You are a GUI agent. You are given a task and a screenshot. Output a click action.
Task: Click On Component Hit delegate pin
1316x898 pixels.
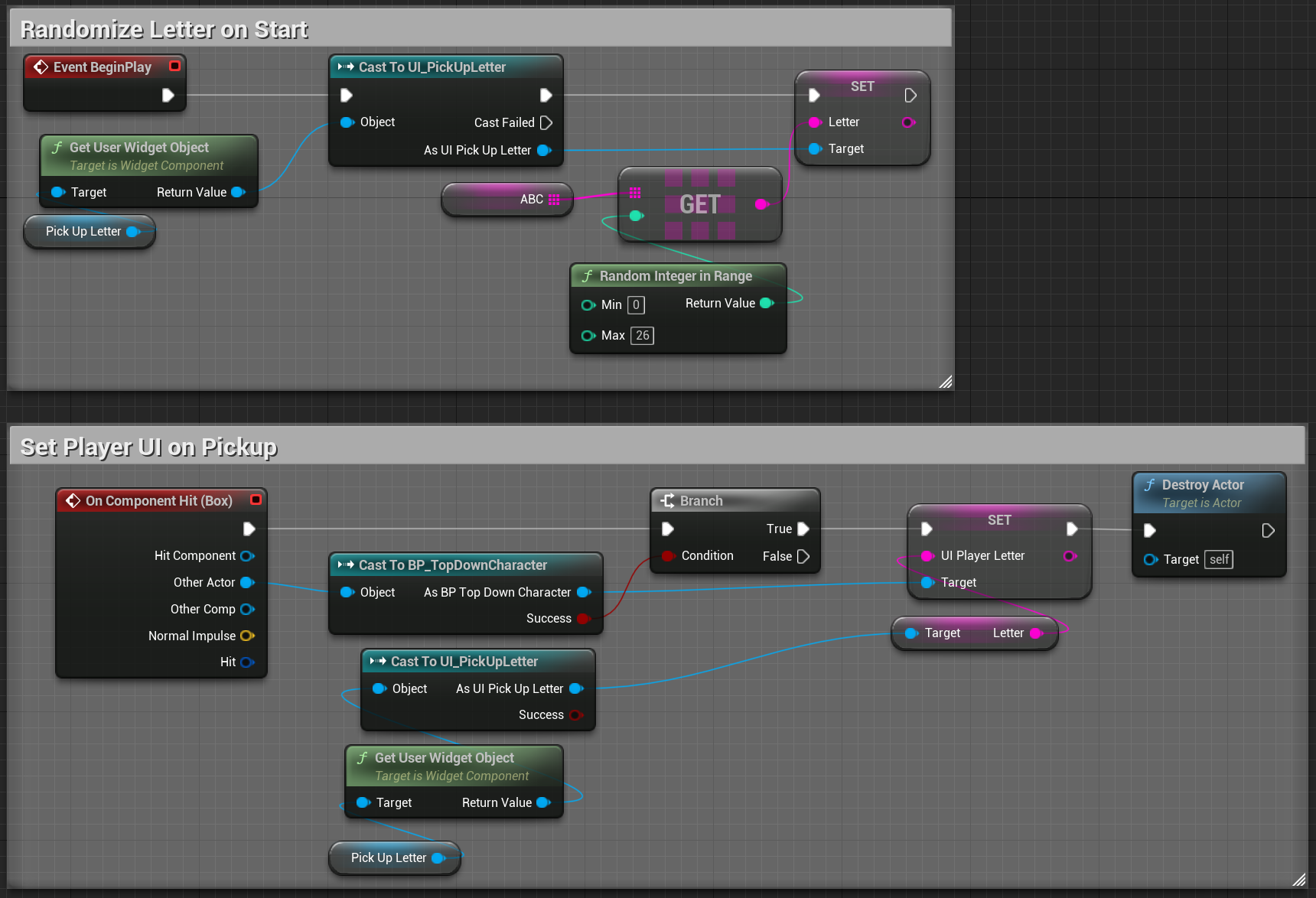pos(256,500)
